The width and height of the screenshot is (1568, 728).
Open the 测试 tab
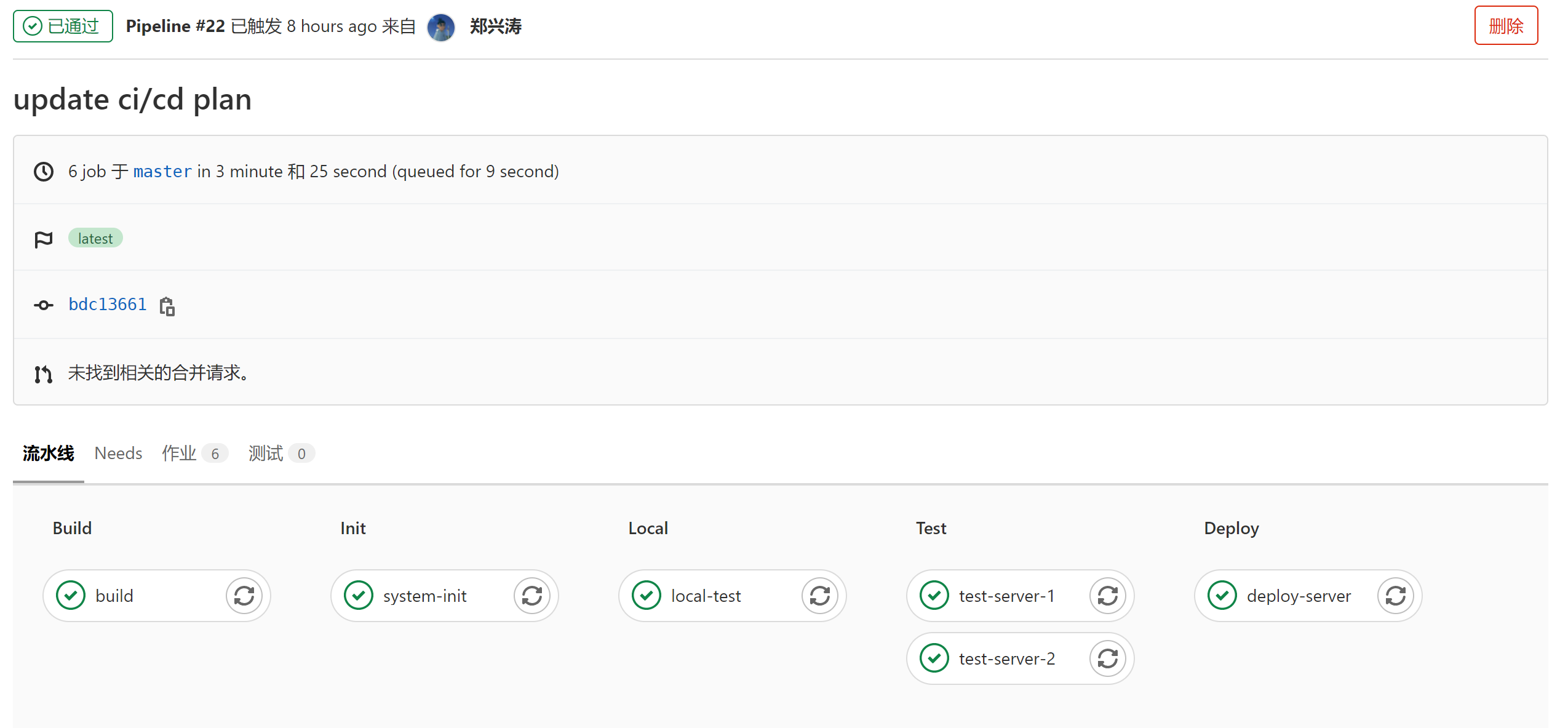click(281, 454)
